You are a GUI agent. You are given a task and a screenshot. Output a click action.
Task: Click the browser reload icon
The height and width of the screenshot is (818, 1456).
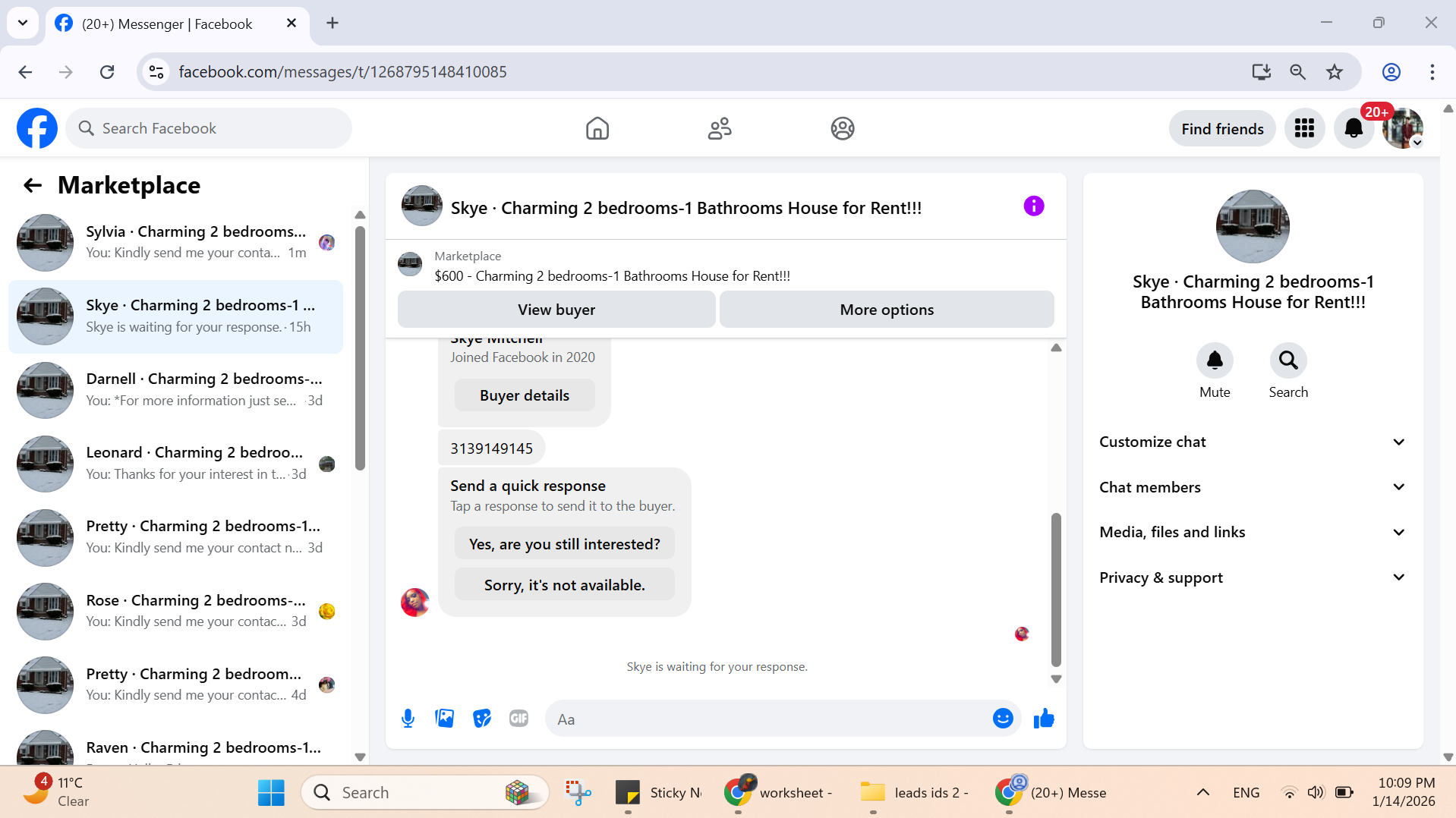pyautogui.click(x=107, y=72)
